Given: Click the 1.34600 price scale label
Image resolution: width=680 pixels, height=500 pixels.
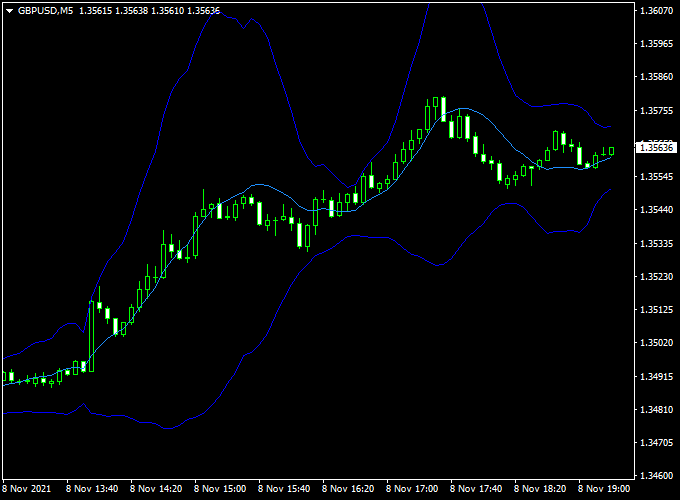Looking at the screenshot, I should pyautogui.click(x=656, y=476).
